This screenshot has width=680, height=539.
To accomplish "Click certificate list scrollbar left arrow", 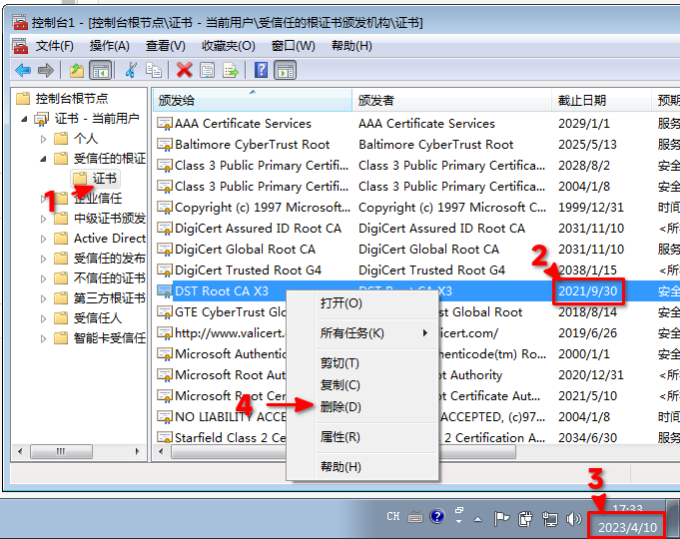I will pos(161,451).
